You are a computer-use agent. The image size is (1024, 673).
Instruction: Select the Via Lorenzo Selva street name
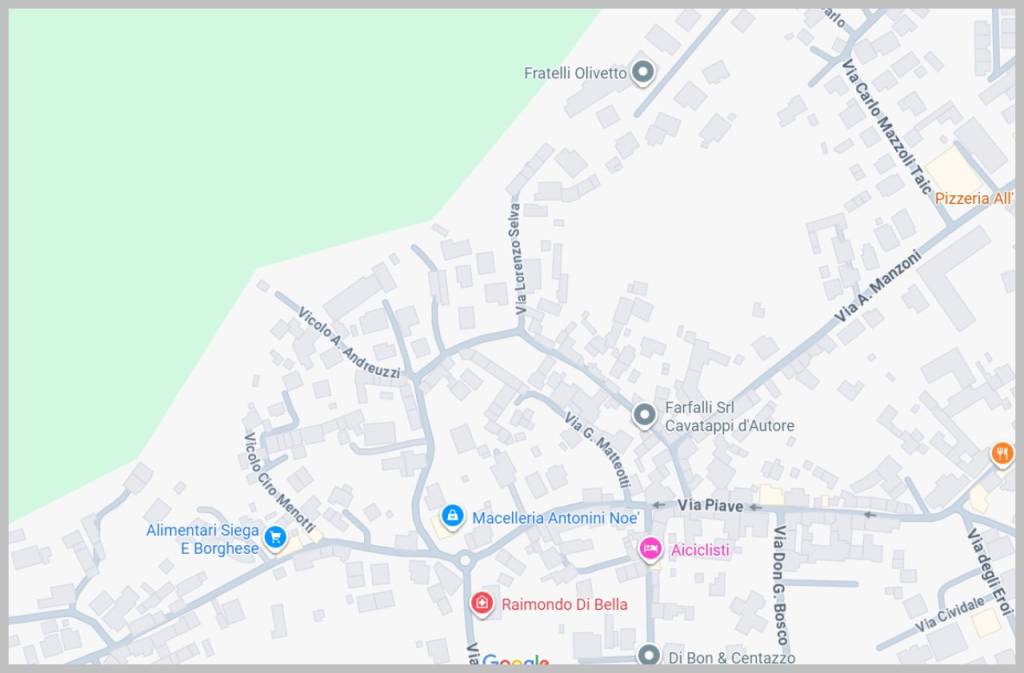tap(517, 259)
